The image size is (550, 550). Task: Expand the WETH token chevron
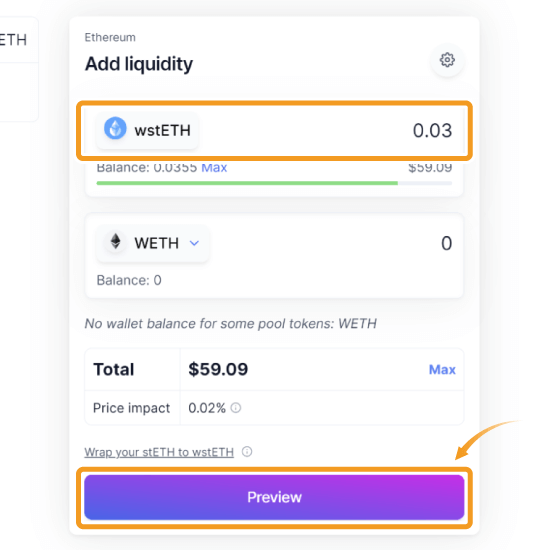point(194,243)
